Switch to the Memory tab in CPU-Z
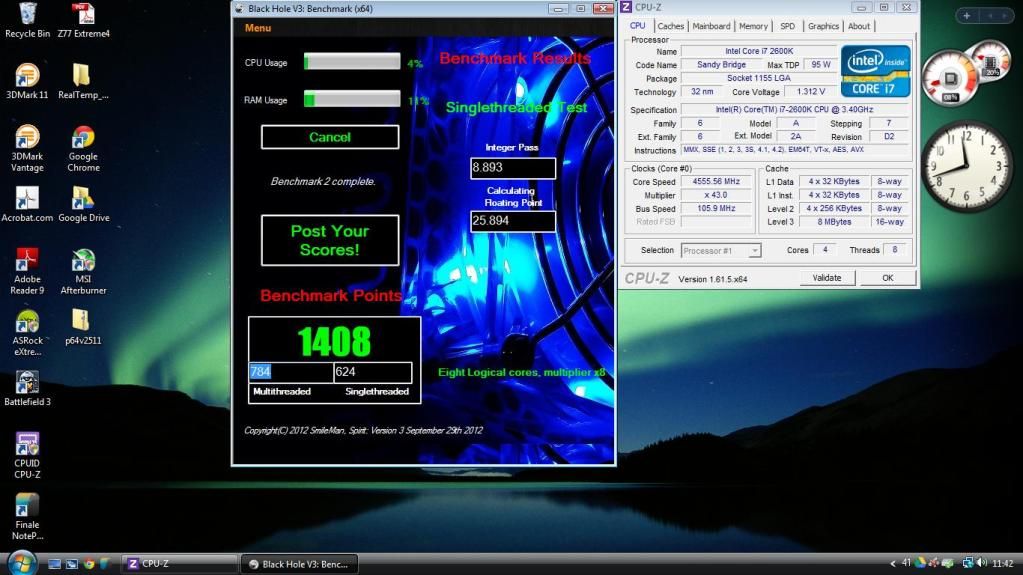Image resolution: width=1023 pixels, height=575 pixels. (754, 26)
